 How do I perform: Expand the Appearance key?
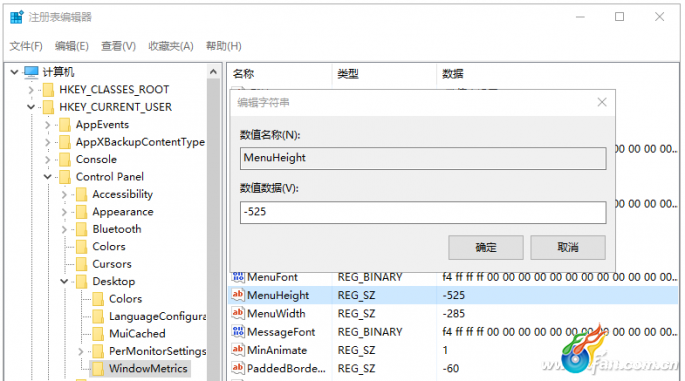pos(64,212)
